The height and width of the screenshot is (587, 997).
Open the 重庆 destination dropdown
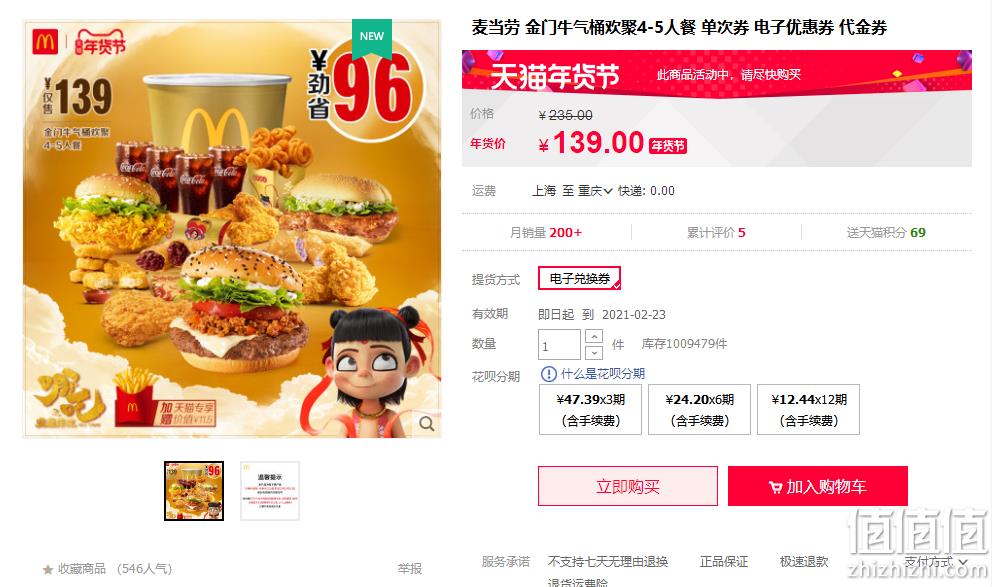[595, 191]
